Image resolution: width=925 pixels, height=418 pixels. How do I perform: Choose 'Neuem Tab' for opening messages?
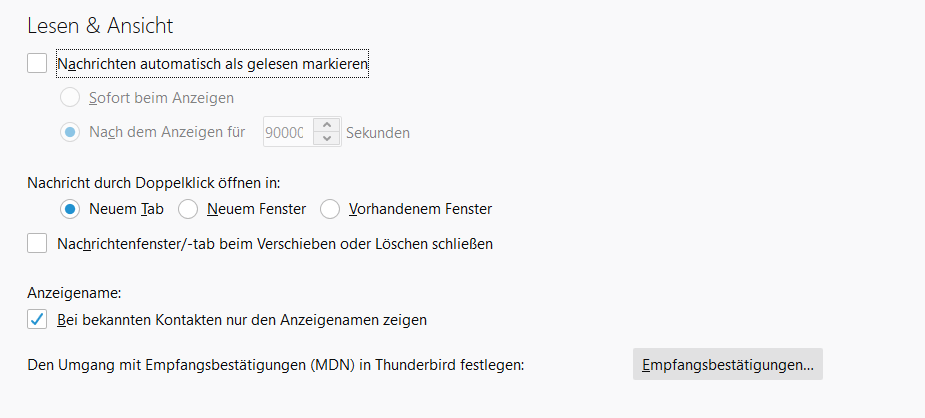[x=70, y=210]
